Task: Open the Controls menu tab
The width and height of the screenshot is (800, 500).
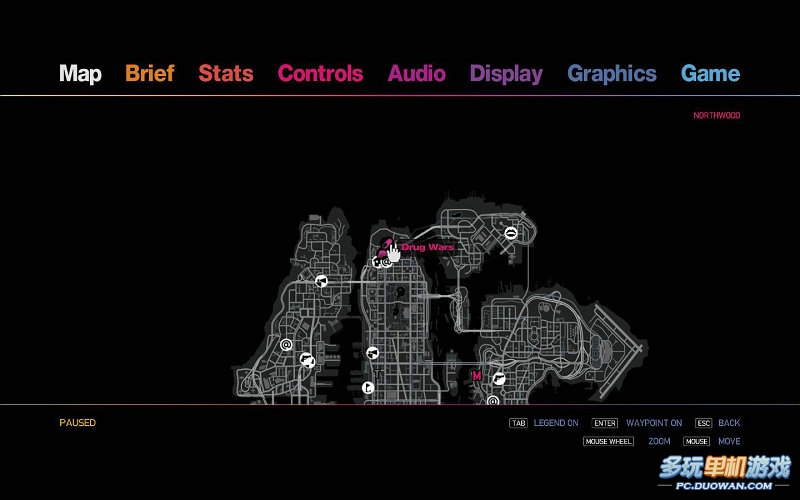Action: tap(320, 73)
